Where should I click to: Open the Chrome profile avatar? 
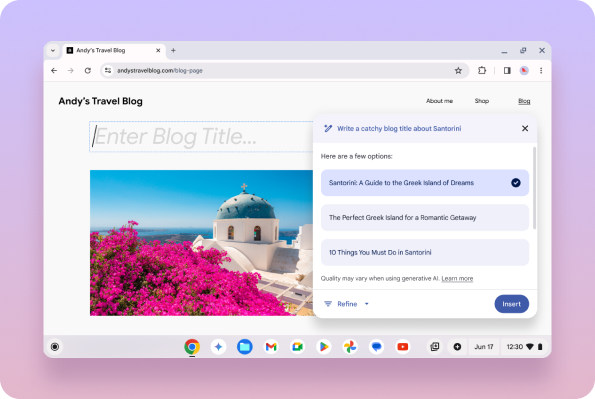524,71
